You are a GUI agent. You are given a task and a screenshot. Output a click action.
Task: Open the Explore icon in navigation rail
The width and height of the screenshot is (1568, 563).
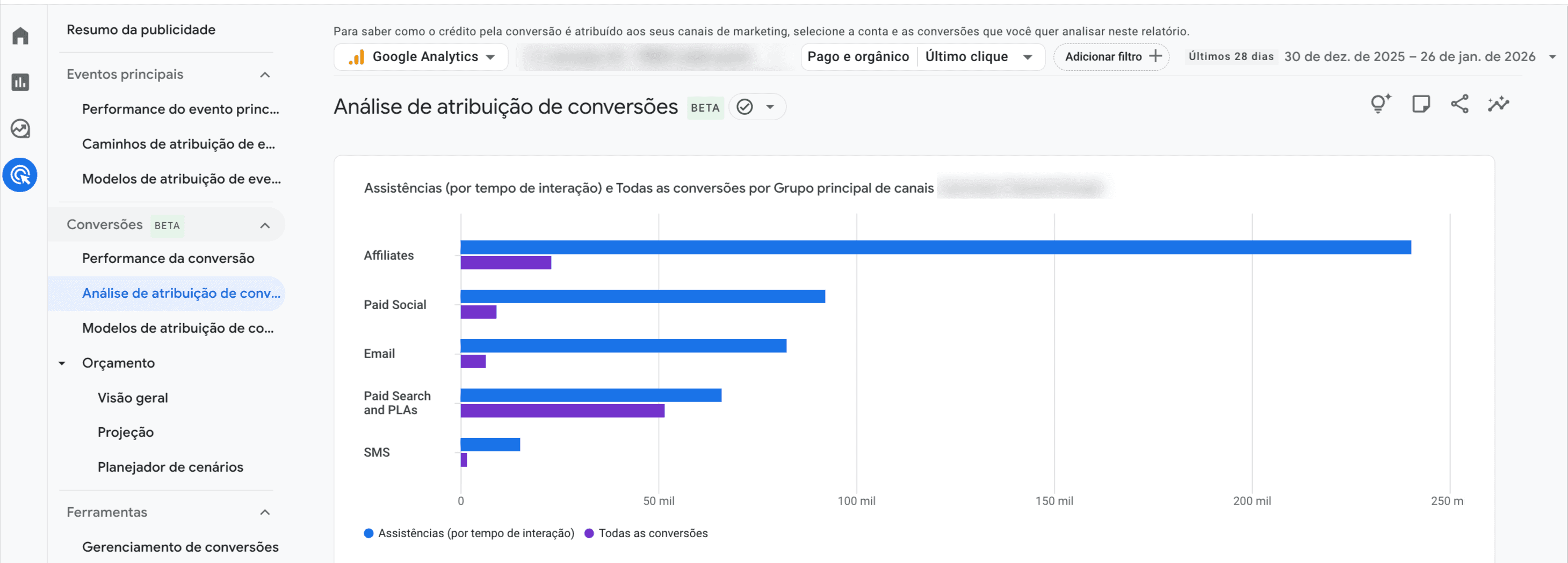20,129
